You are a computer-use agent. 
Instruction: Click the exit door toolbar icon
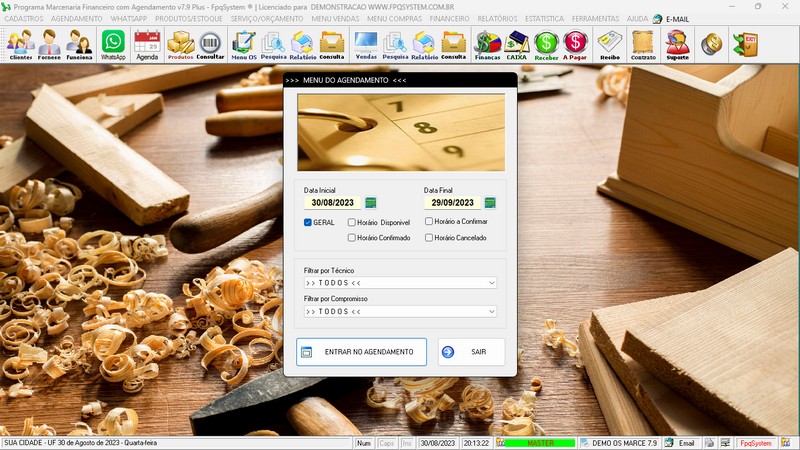[x=745, y=44]
